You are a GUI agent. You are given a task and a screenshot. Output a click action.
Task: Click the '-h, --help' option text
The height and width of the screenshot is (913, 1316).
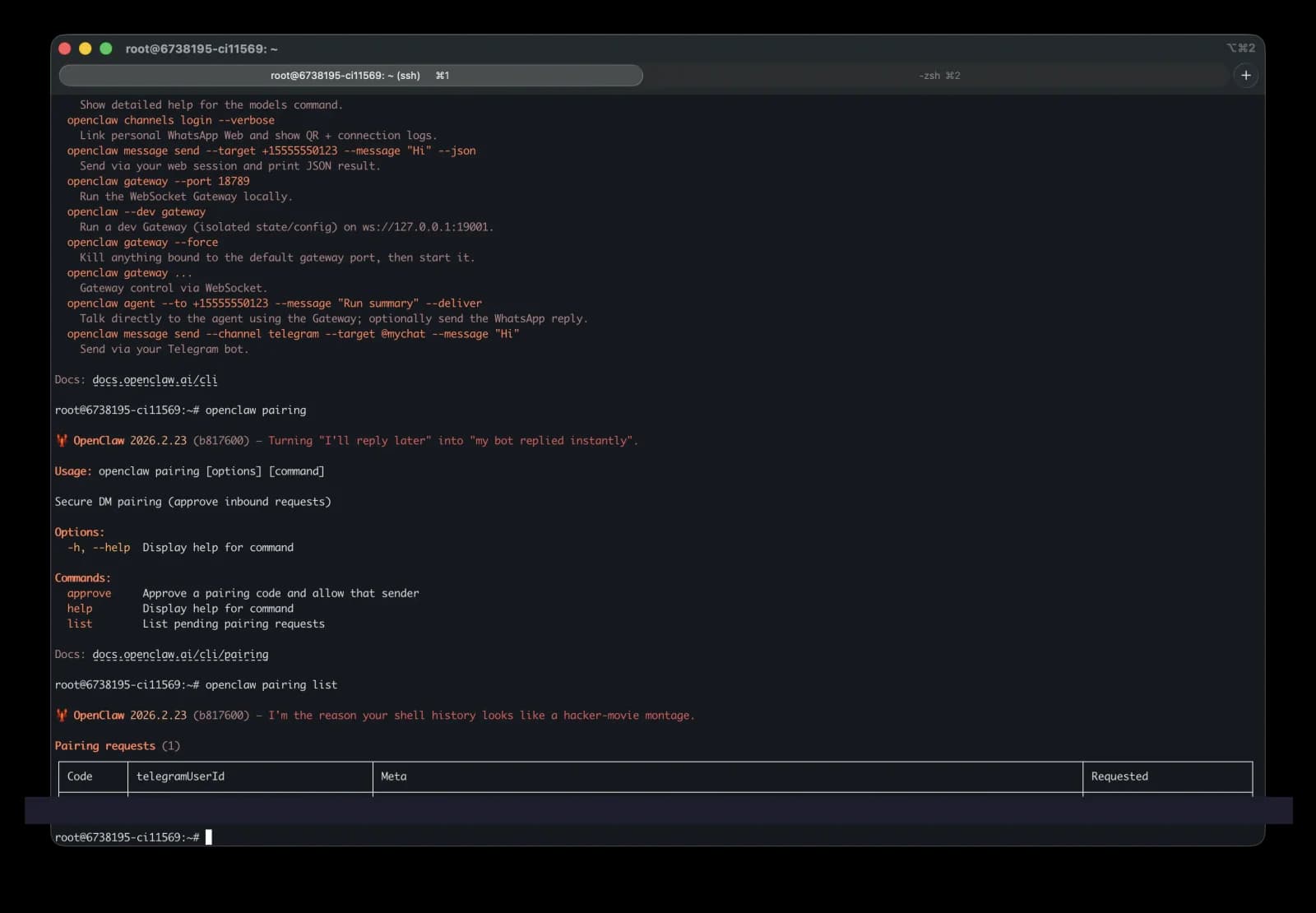(99, 548)
